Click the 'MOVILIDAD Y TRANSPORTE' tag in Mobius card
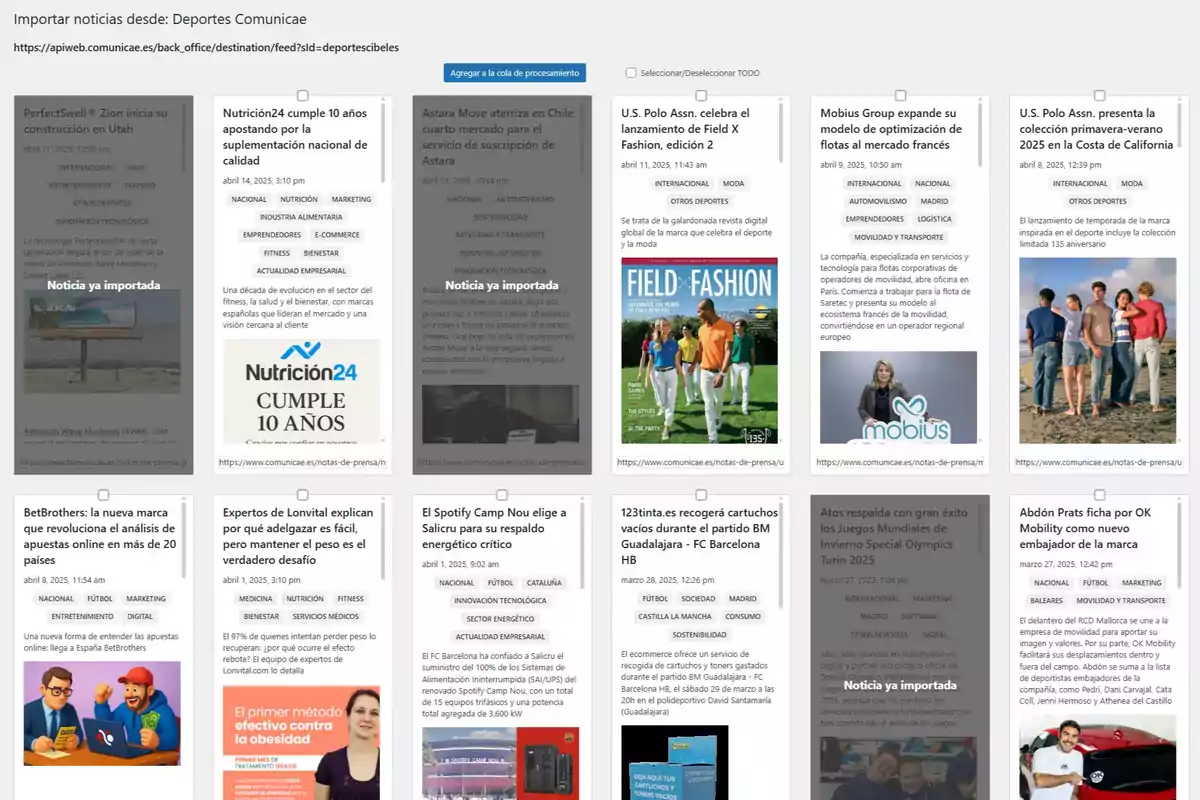1200x800 pixels. coord(898,237)
